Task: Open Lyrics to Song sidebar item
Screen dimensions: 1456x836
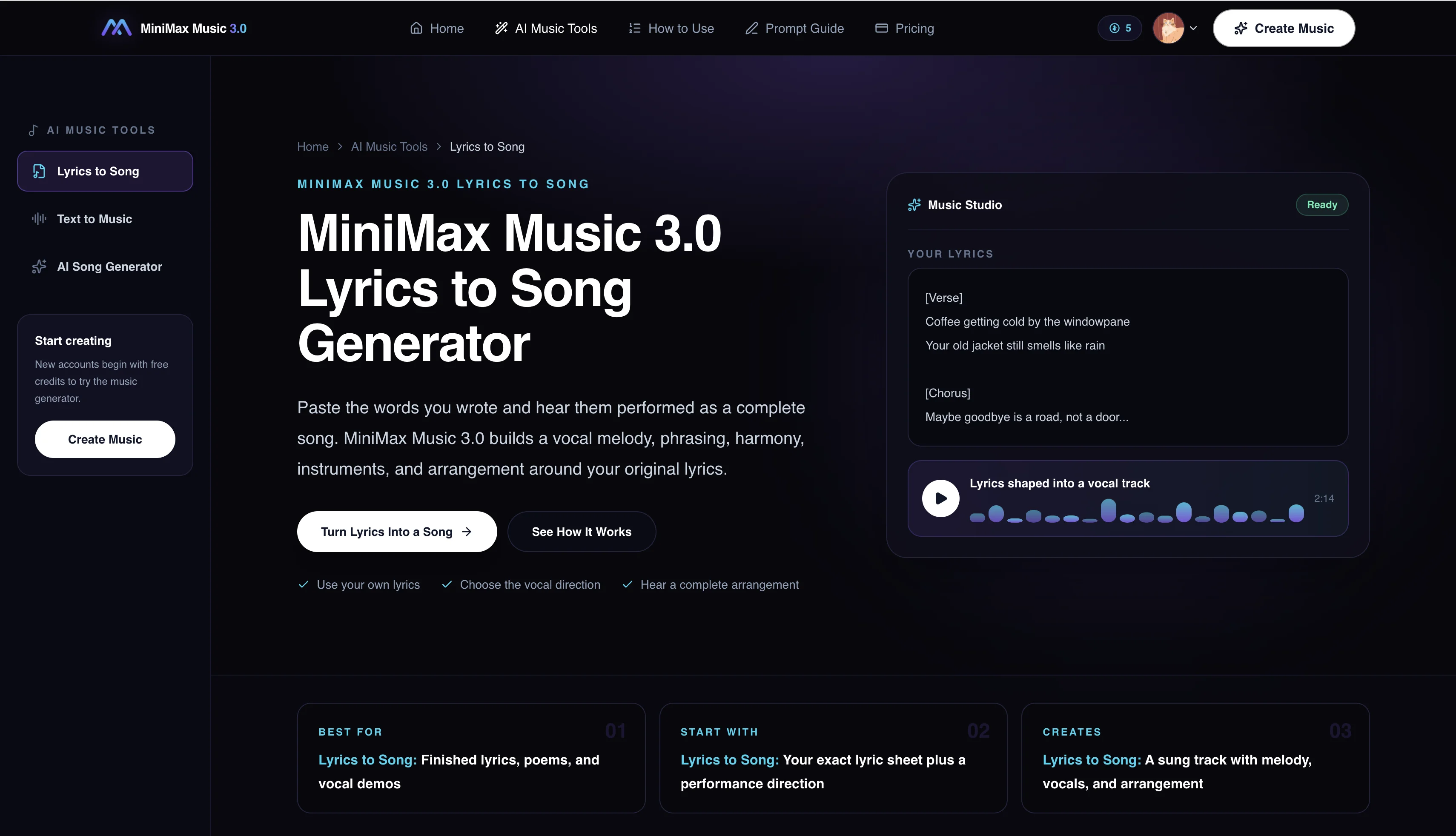Action: (105, 171)
